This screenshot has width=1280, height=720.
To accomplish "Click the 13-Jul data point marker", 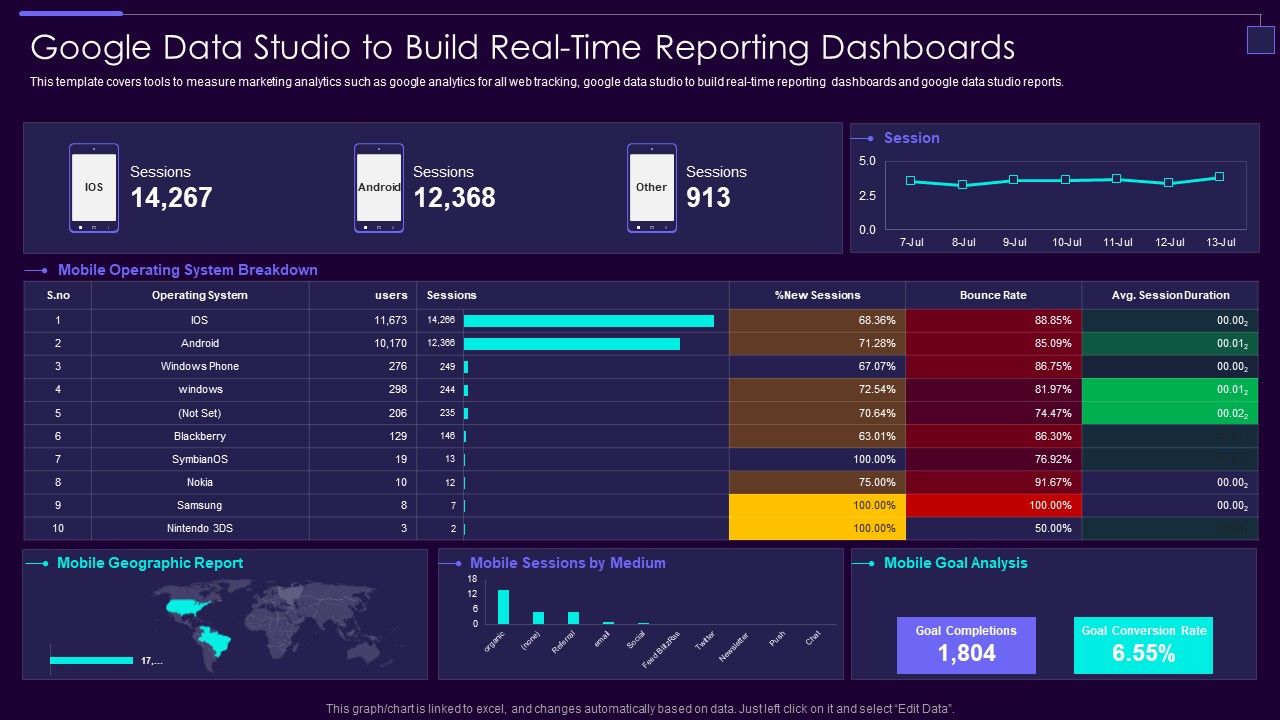I will click(x=1220, y=176).
